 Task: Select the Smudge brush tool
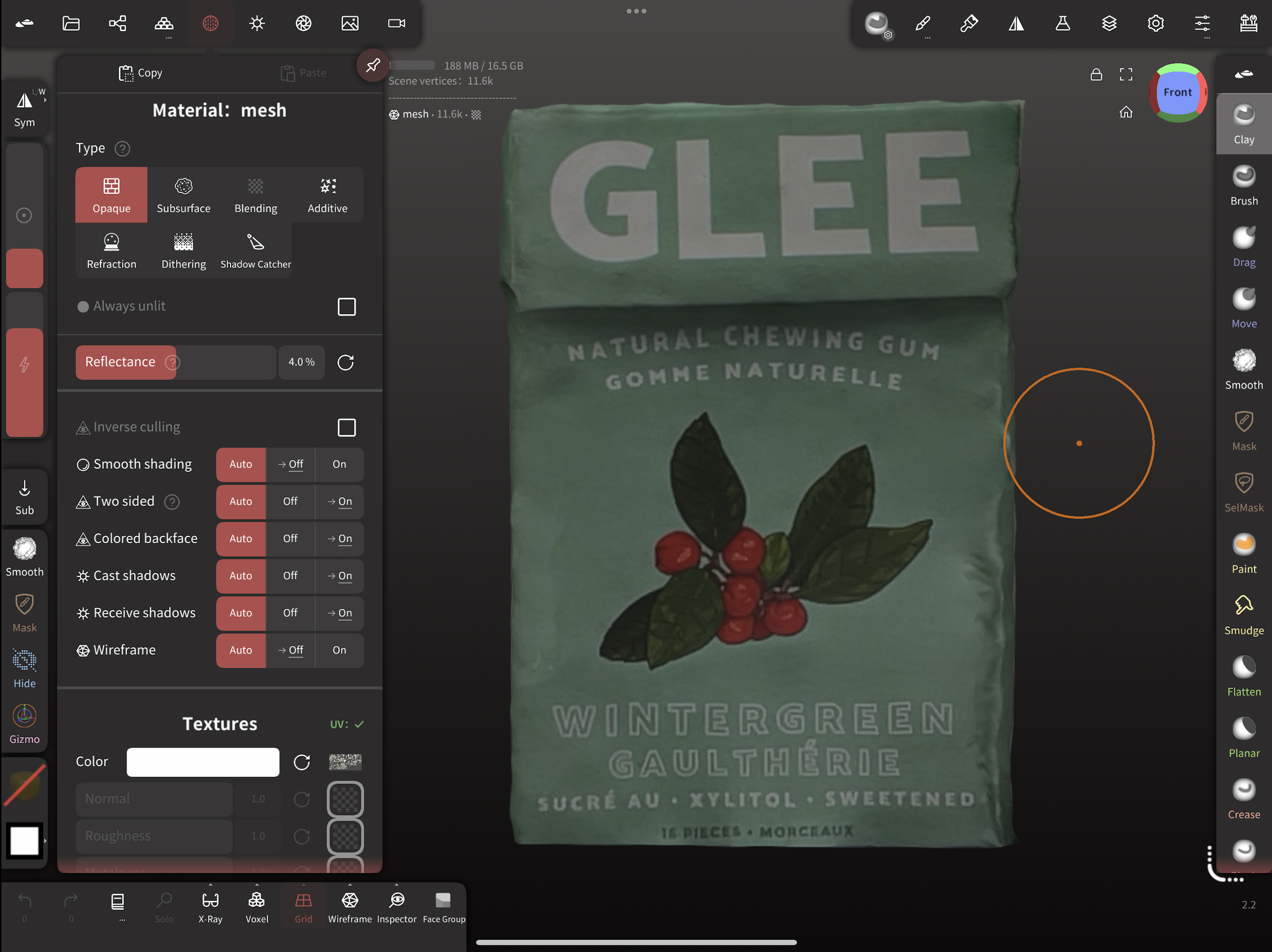[1243, 614]
